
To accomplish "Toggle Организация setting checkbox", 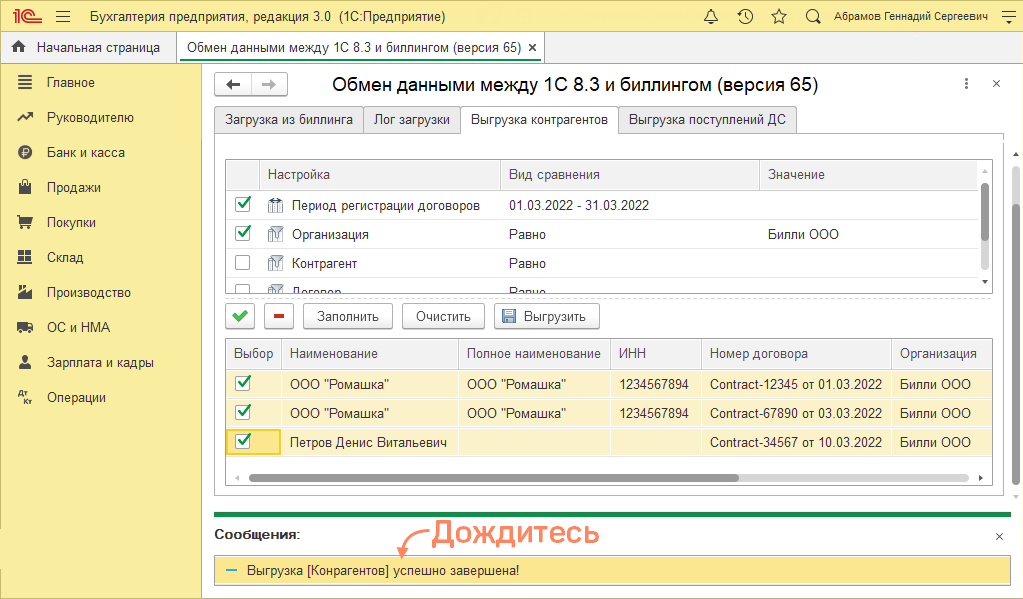I will [243, 233].
